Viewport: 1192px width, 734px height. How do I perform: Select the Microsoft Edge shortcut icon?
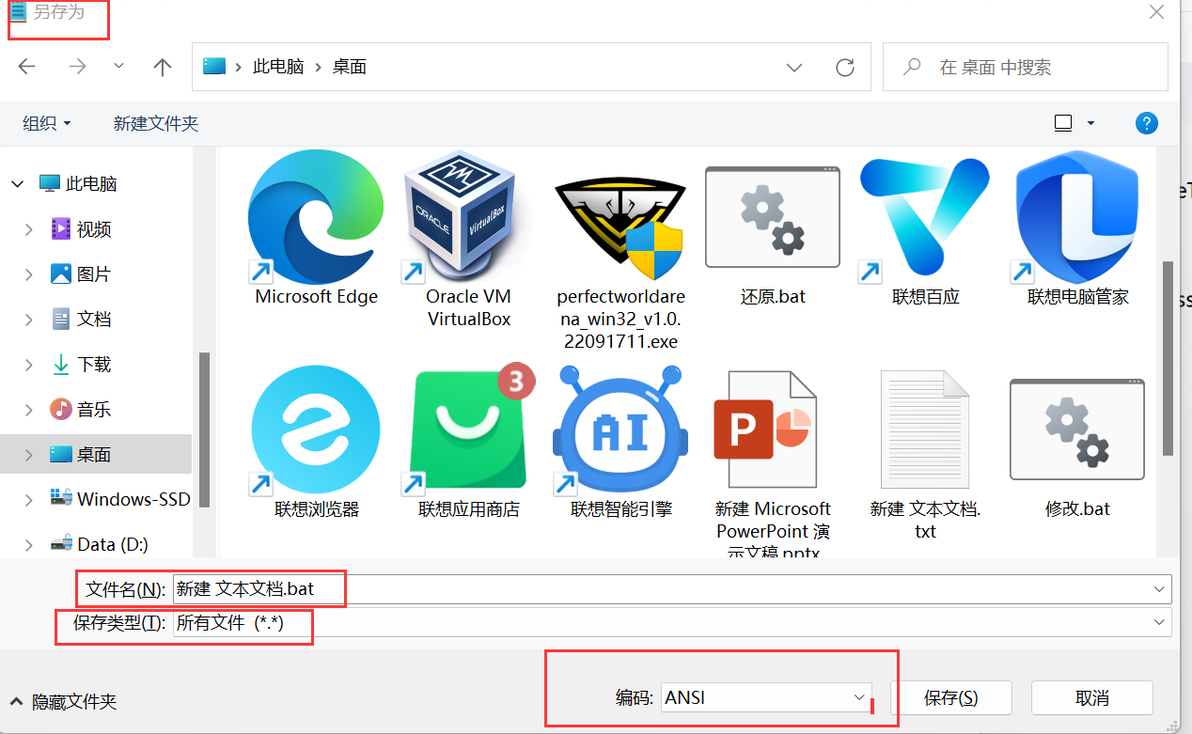tap(315, 217)
